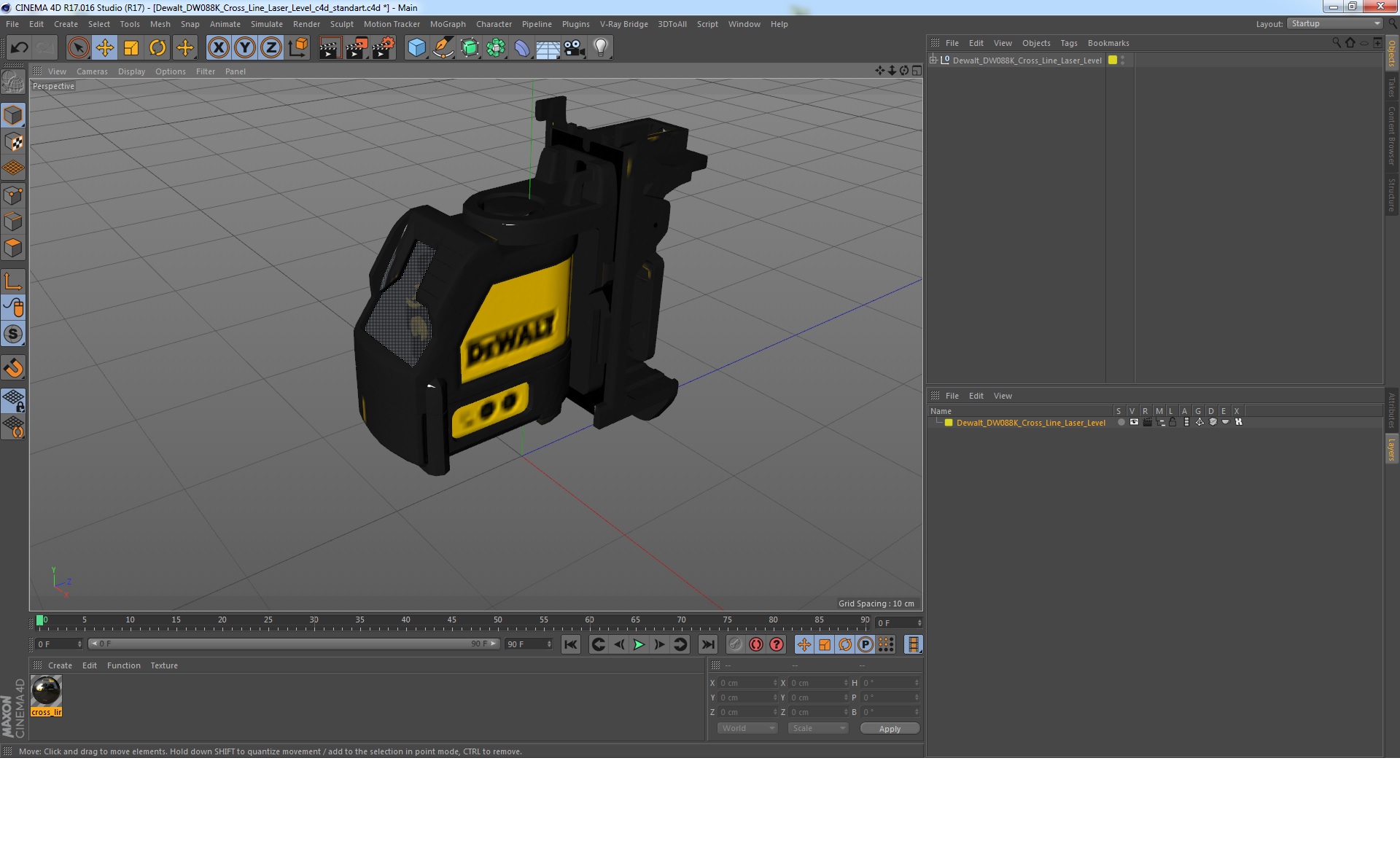Screen dimensions: 1400x844
Task: Toggle the Workplane lock icon
Action: 13,400
